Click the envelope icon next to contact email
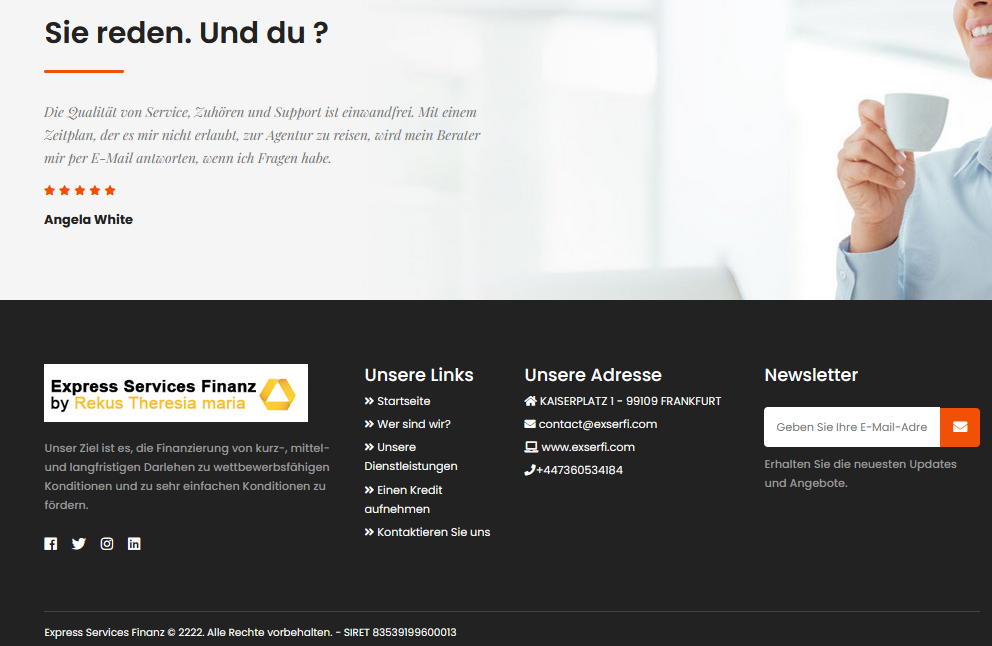 tap(530, 424)
